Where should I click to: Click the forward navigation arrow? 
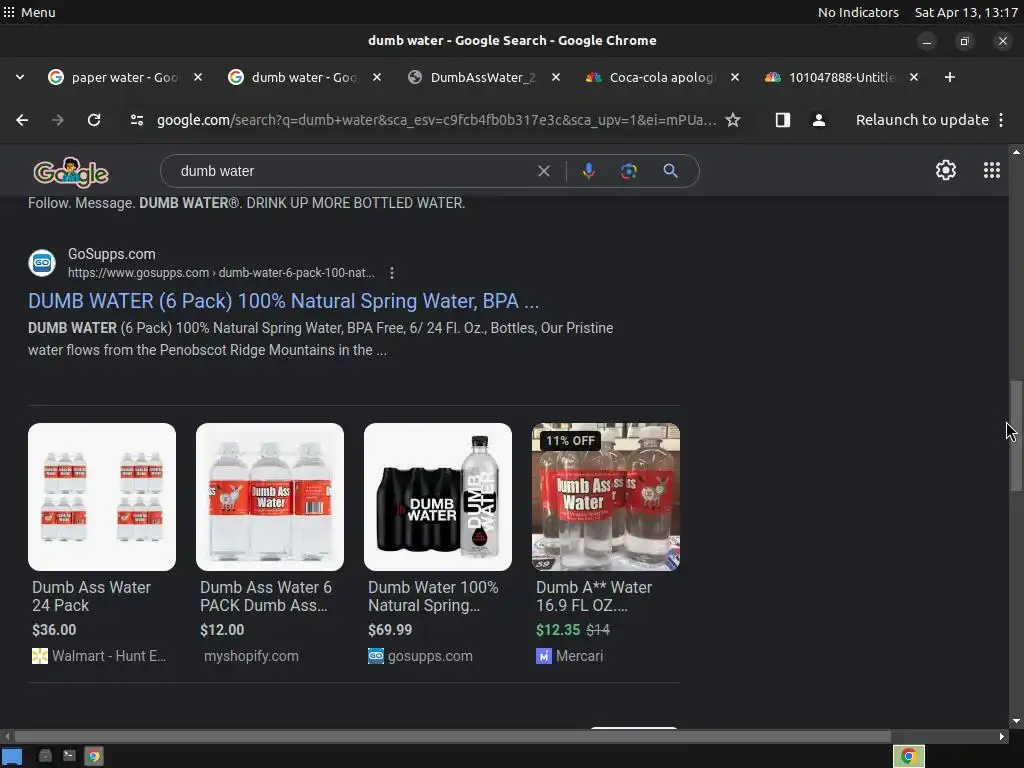click(58, 120)
